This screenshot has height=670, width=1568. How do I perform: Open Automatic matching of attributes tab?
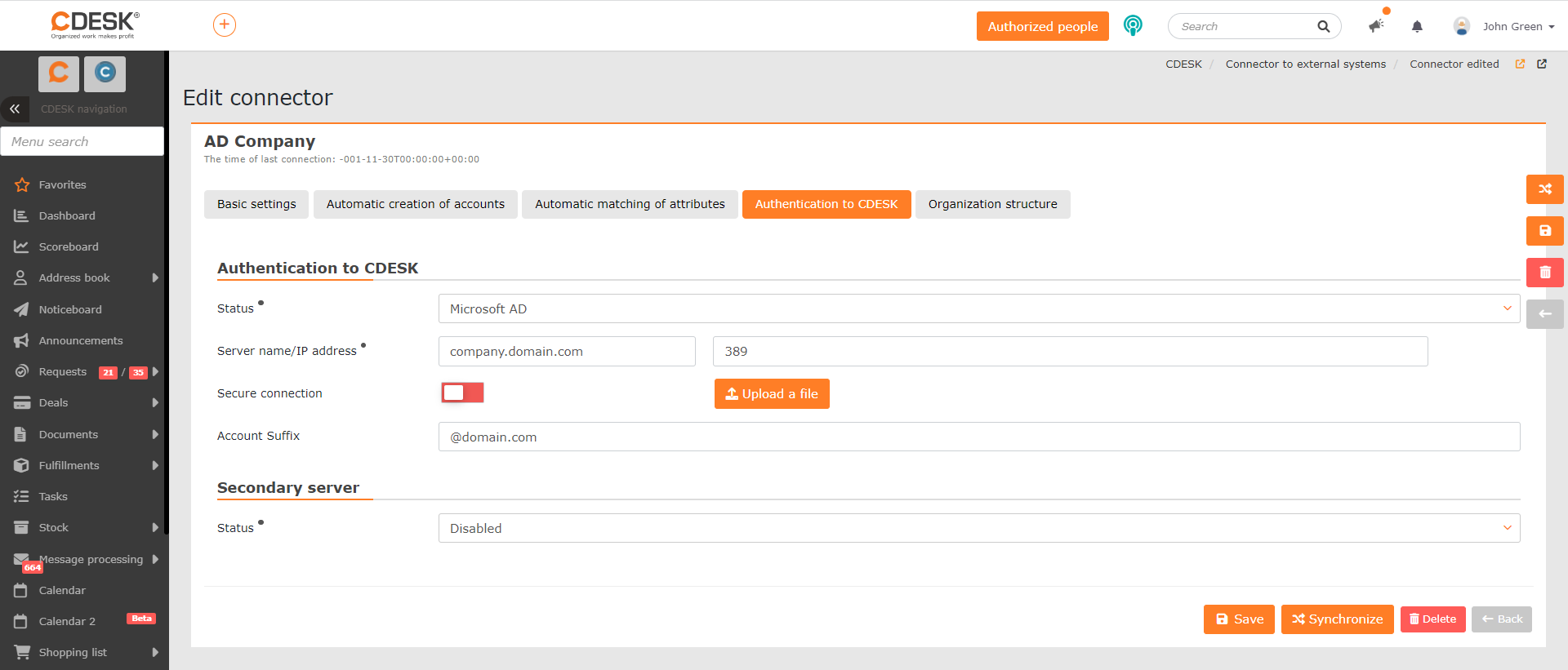click(x=630, y=204)
